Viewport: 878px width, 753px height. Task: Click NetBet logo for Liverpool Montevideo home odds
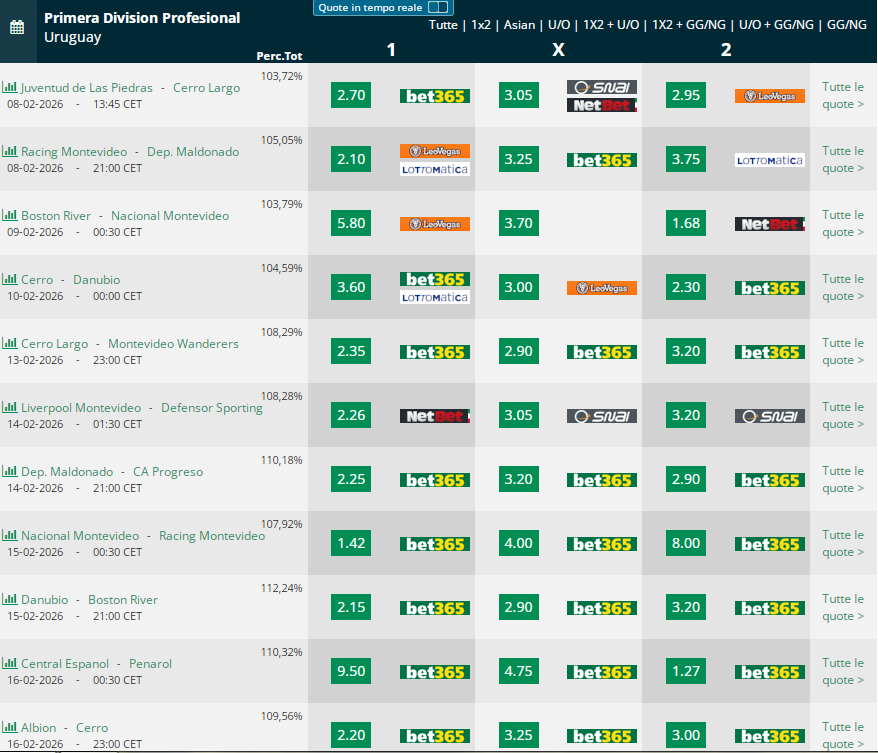(435, 416)
